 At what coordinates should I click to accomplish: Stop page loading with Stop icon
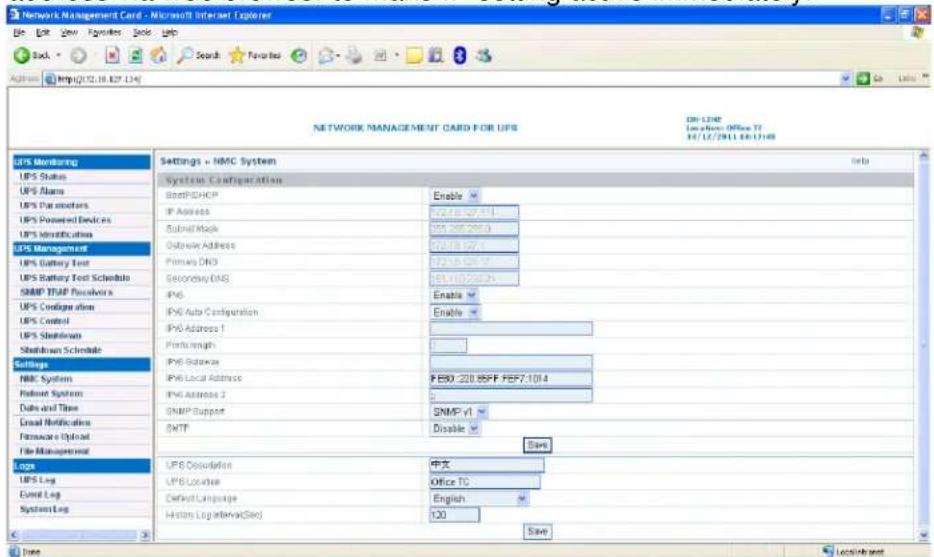112,55
